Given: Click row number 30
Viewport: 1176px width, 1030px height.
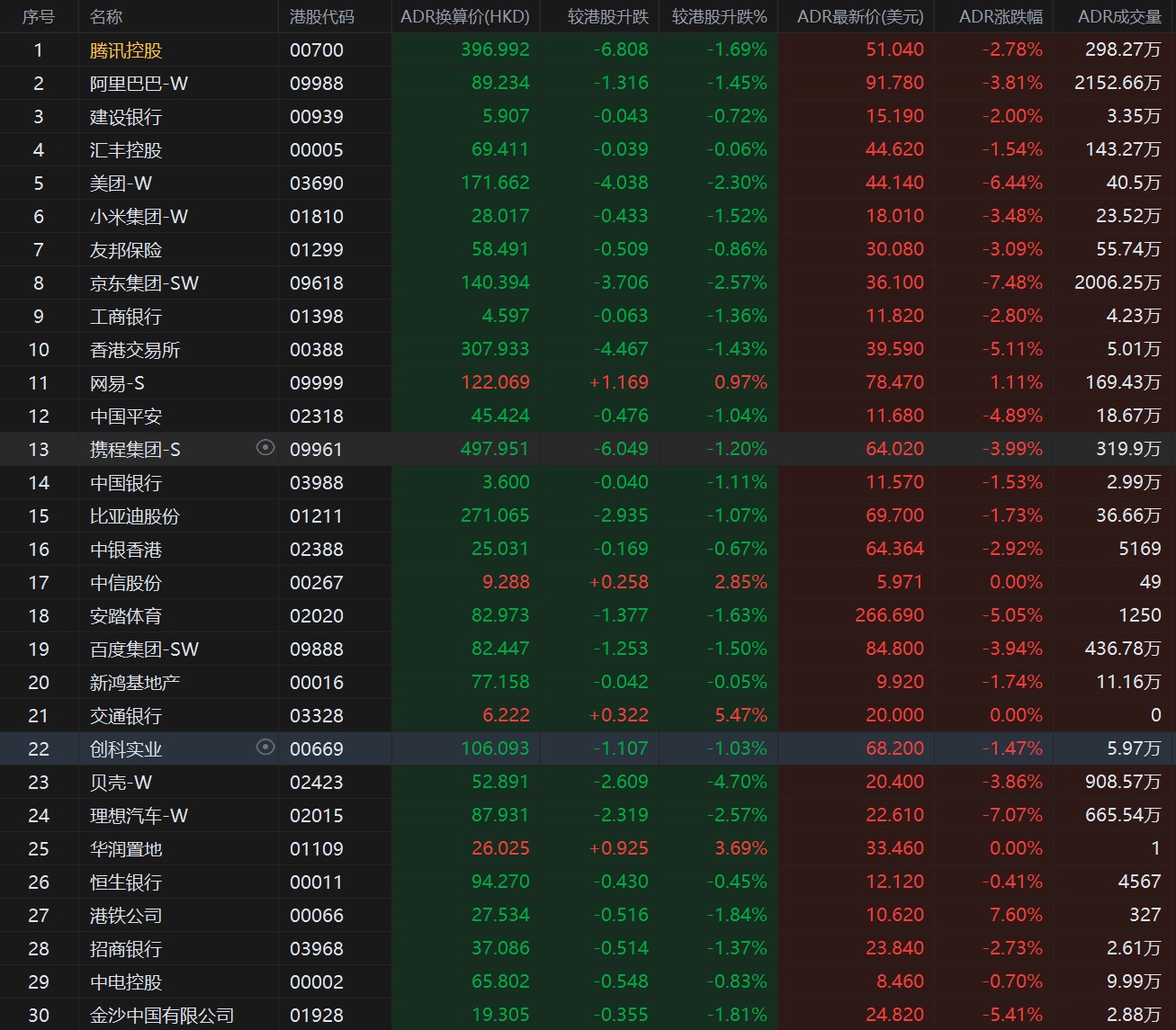Looking at the screenshot, I should tap(39, 1016).
